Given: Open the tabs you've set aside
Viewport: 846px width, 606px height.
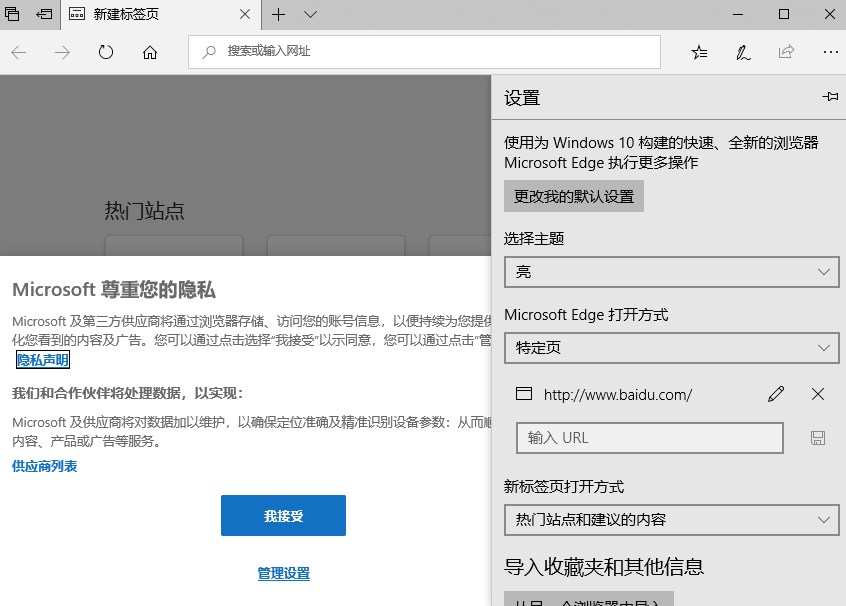Looking at the screenshot, I should pyautogui.click(x=13, y=15).
